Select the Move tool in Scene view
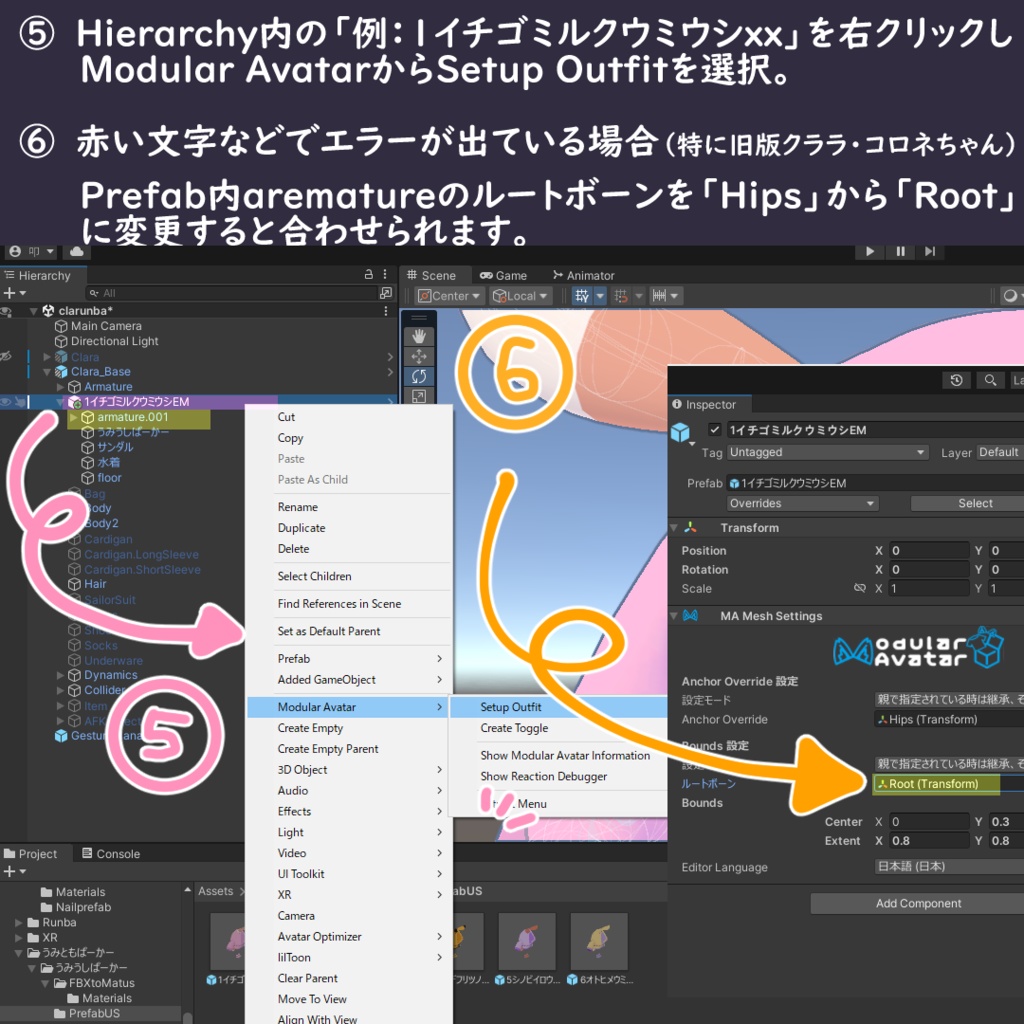 (x=419, y=357)
